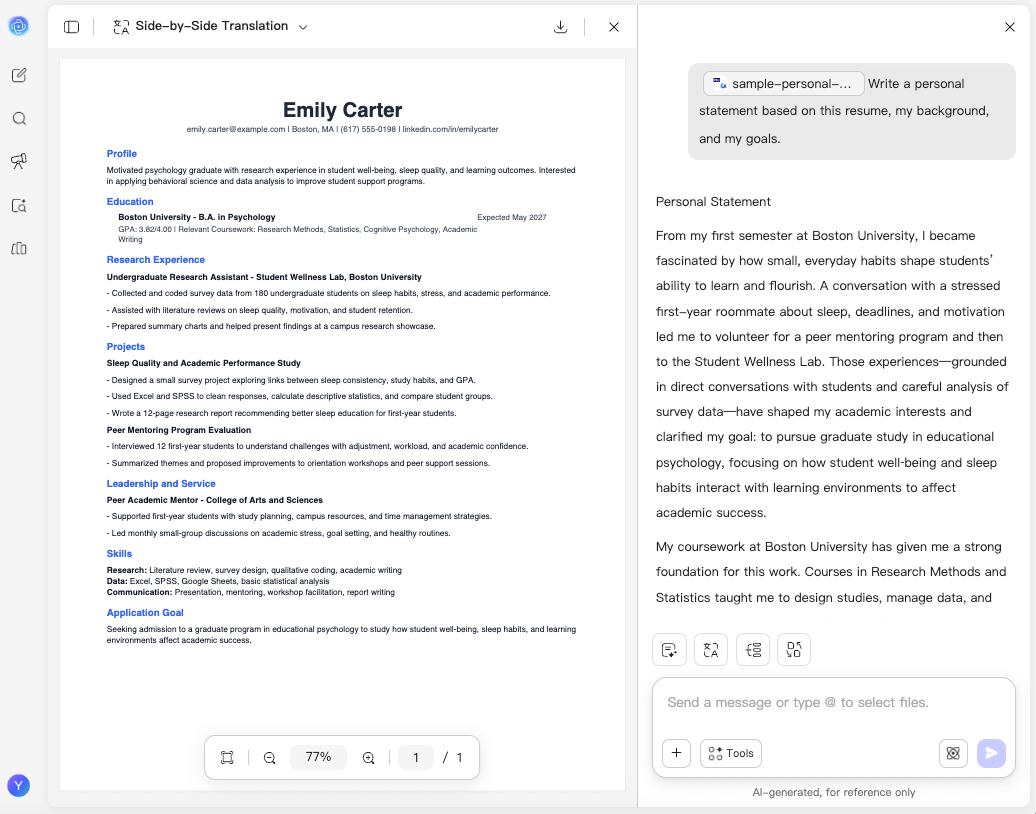Click the email and contact line under name
1036x814 pixels.
click(342, 130)
